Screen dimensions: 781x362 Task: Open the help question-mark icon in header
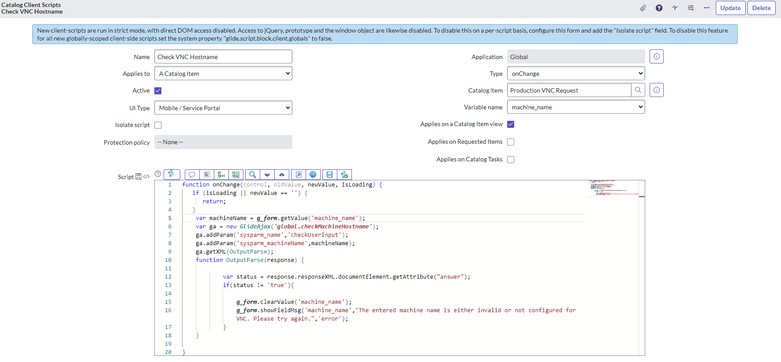[659, 8]
